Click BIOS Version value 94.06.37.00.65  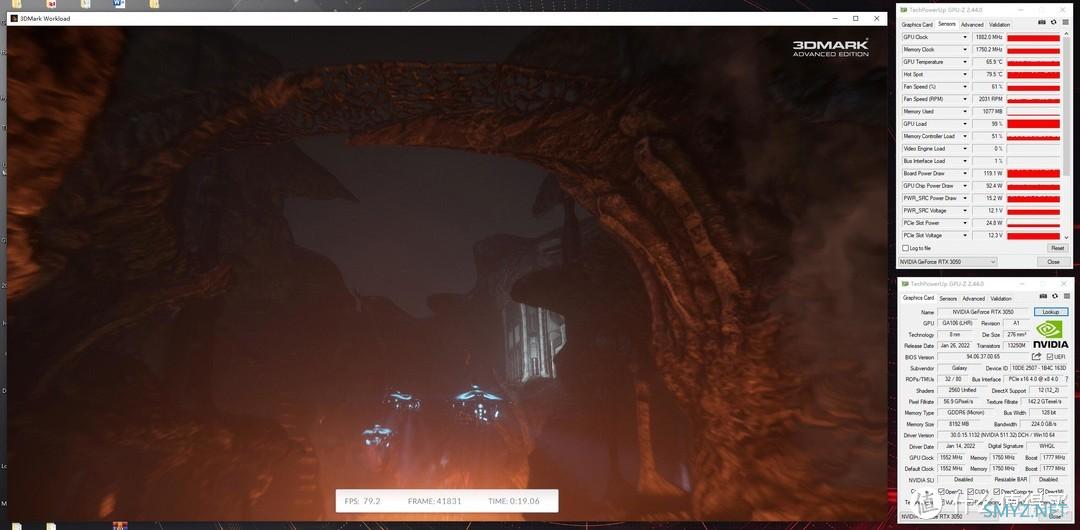[x=983, y=357]
